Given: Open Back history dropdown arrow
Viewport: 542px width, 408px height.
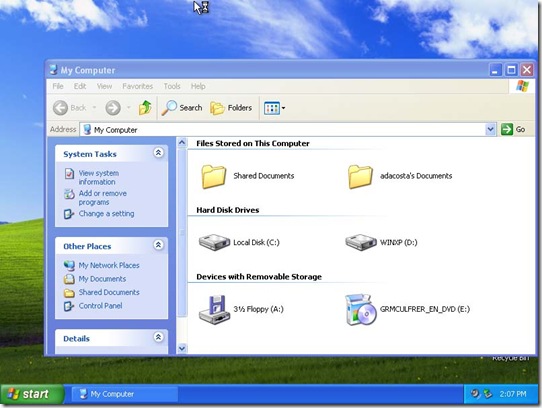Looking at the screenshot, I should pos(94,108).
